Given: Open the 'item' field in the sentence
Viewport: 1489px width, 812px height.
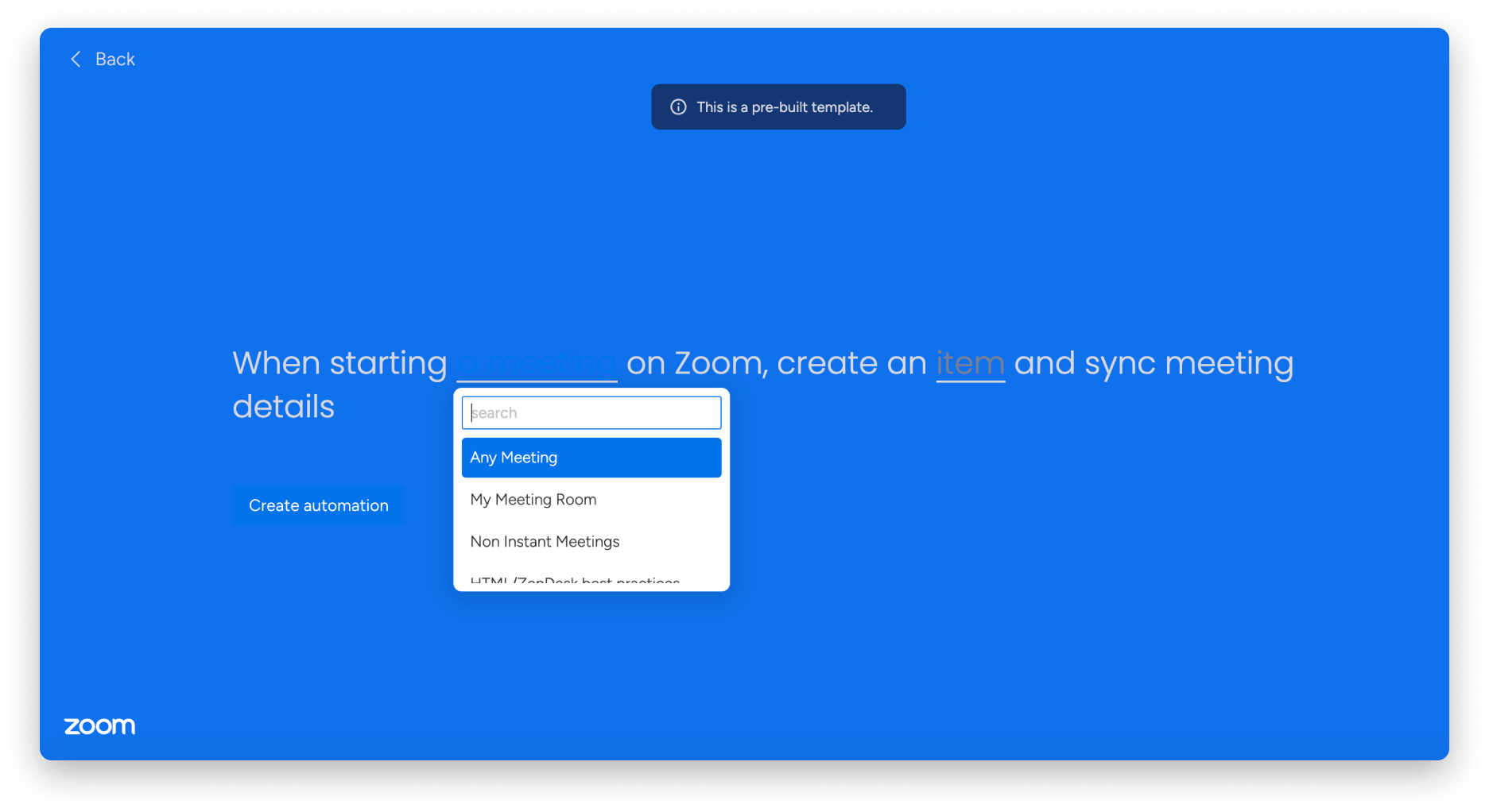Looking at the screenshot, I should tap(970, 363).
